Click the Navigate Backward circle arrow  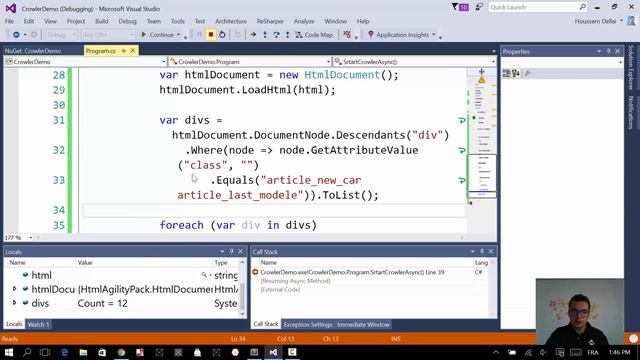(16, 35)
